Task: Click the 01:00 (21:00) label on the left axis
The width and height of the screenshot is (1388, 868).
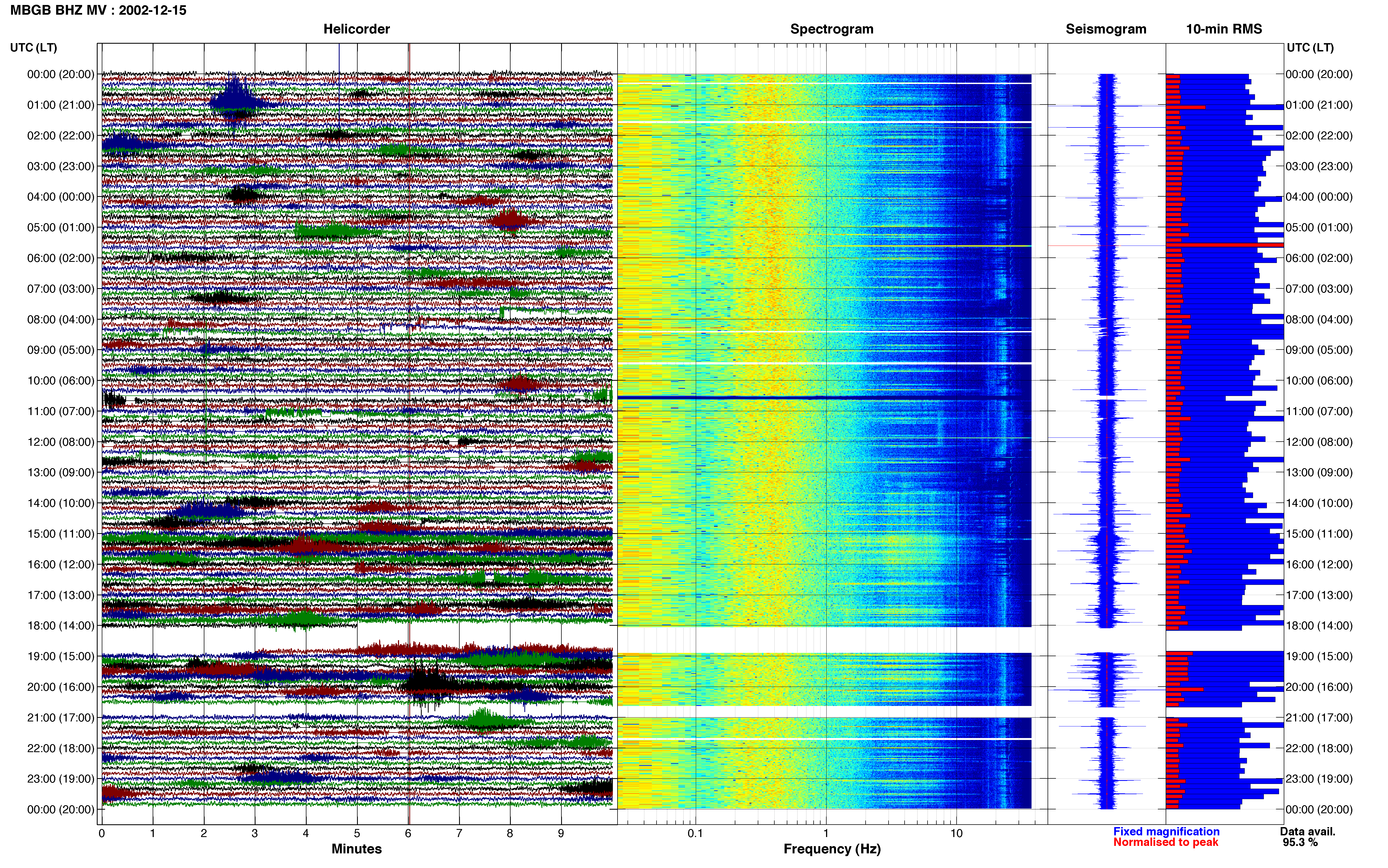Action: 60,105
